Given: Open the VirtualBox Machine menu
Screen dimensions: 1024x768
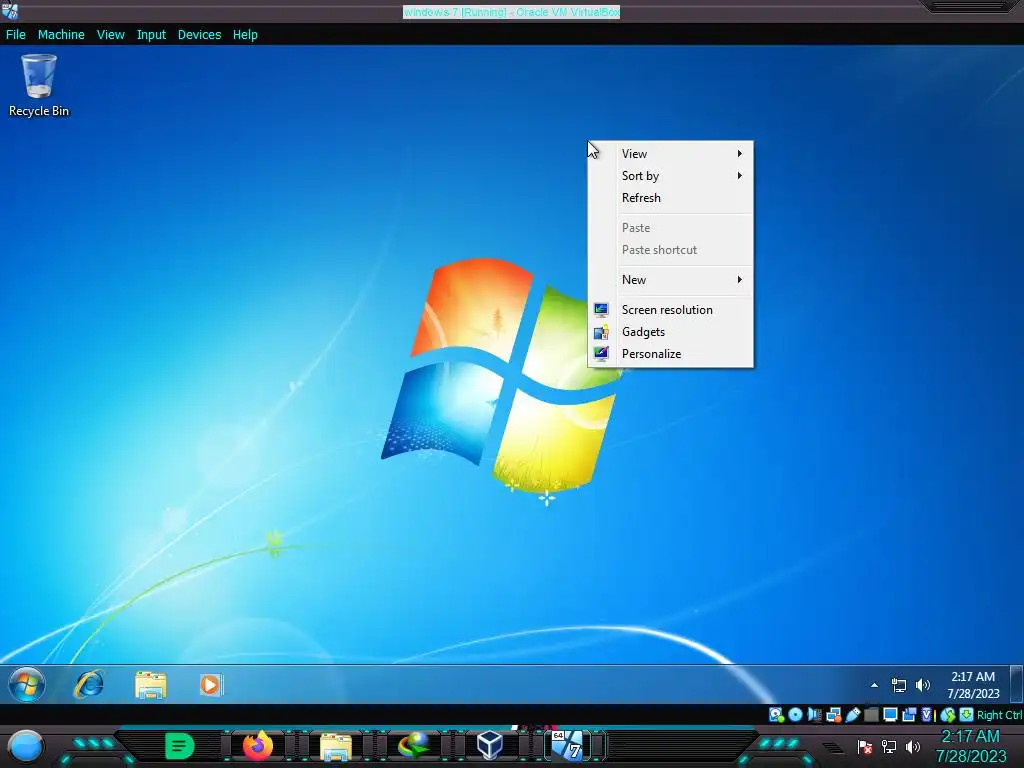Looking at the screenshot, I should tap(61, 35).
